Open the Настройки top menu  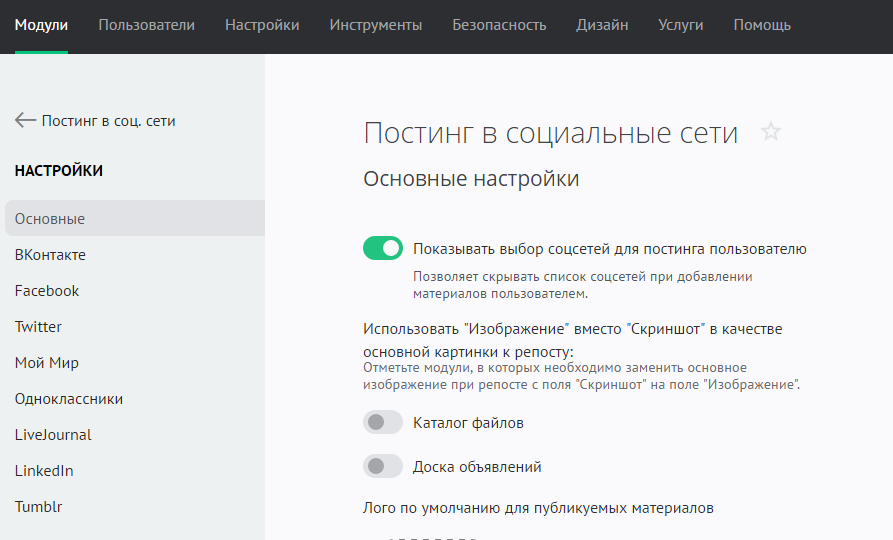point(262,25)
